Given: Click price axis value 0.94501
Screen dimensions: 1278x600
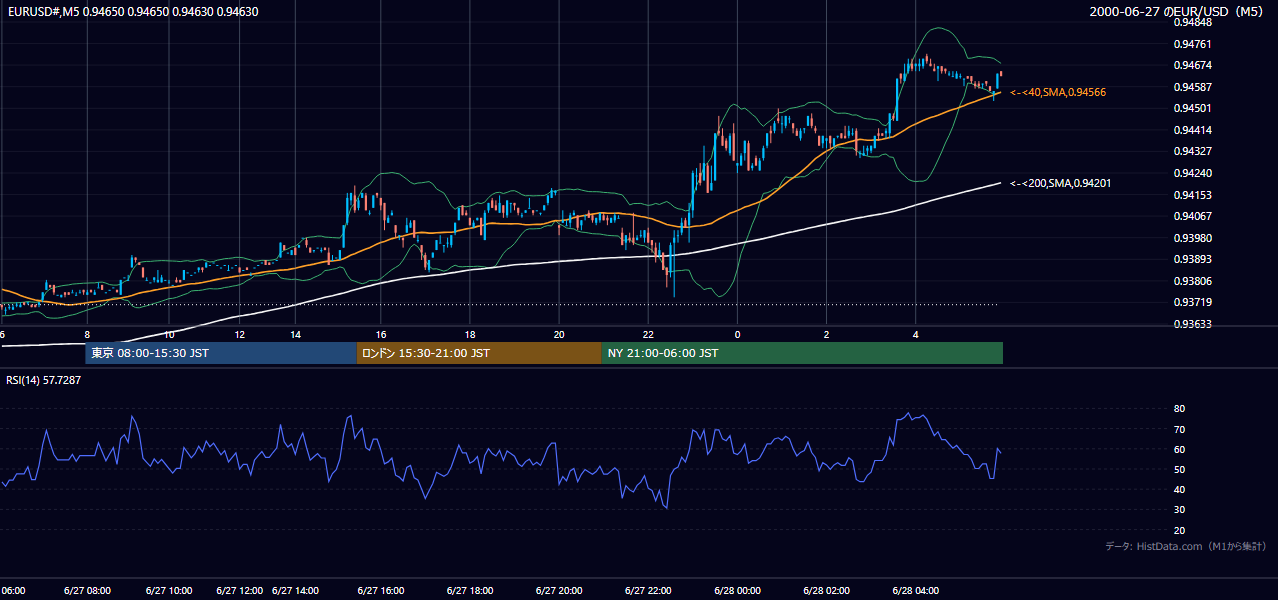Looking at the screenshot, I should coord(1192,109).
